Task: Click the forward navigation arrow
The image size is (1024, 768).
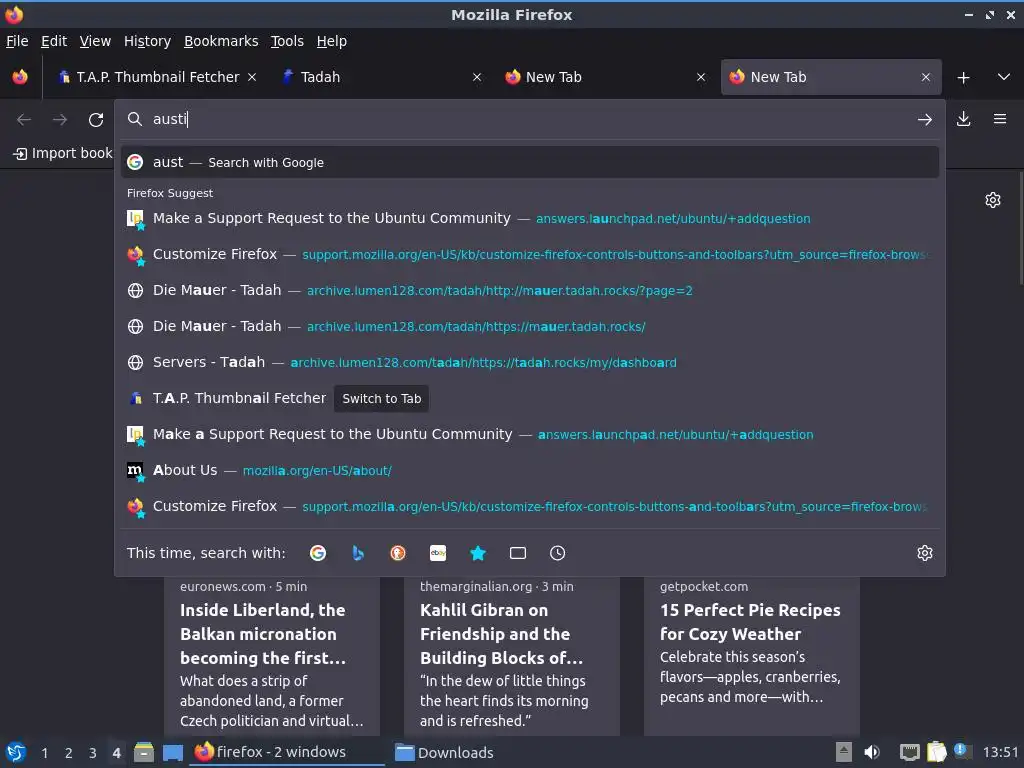Action: tap(60, 120)
